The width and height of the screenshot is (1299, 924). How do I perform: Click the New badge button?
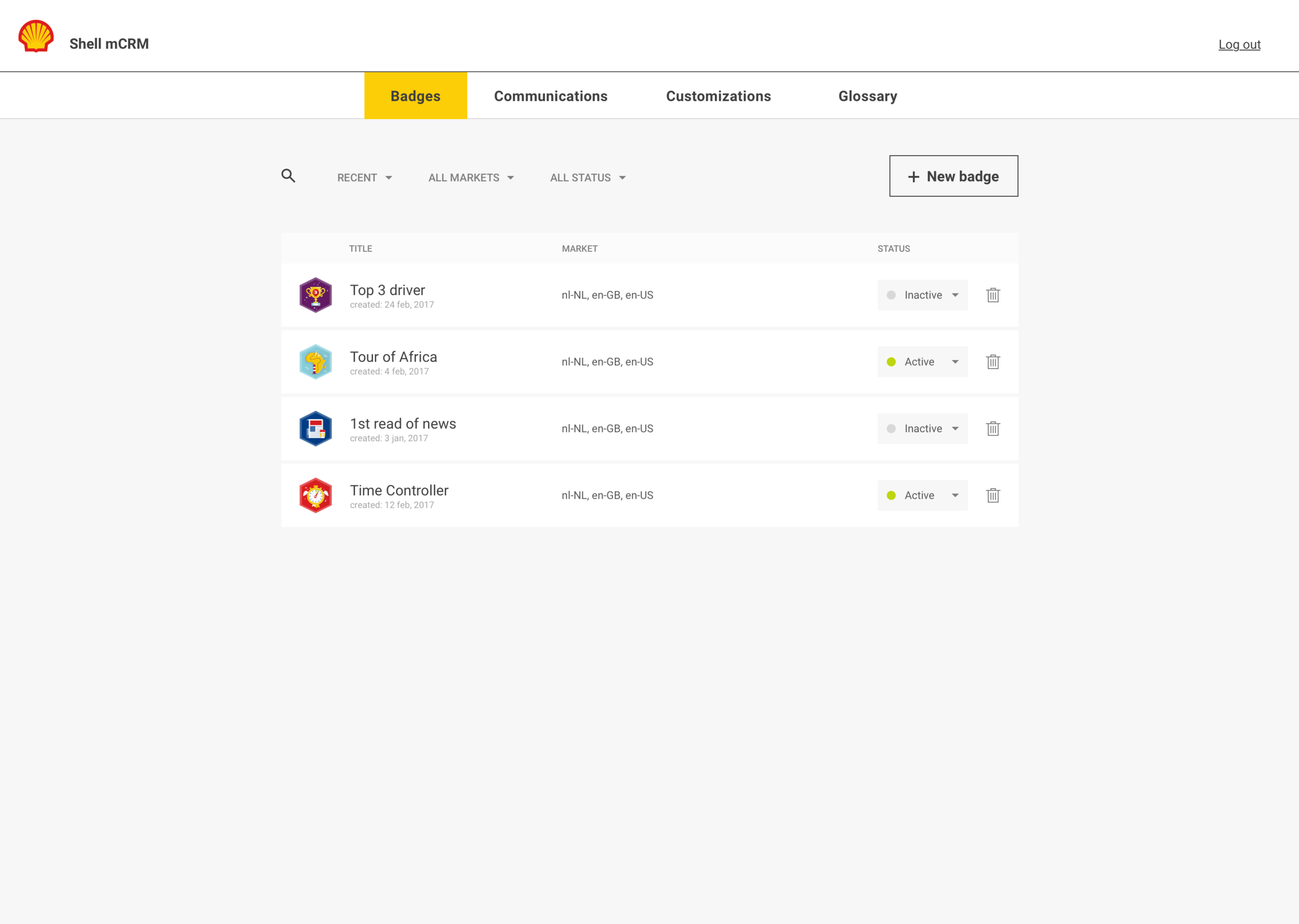953,176
